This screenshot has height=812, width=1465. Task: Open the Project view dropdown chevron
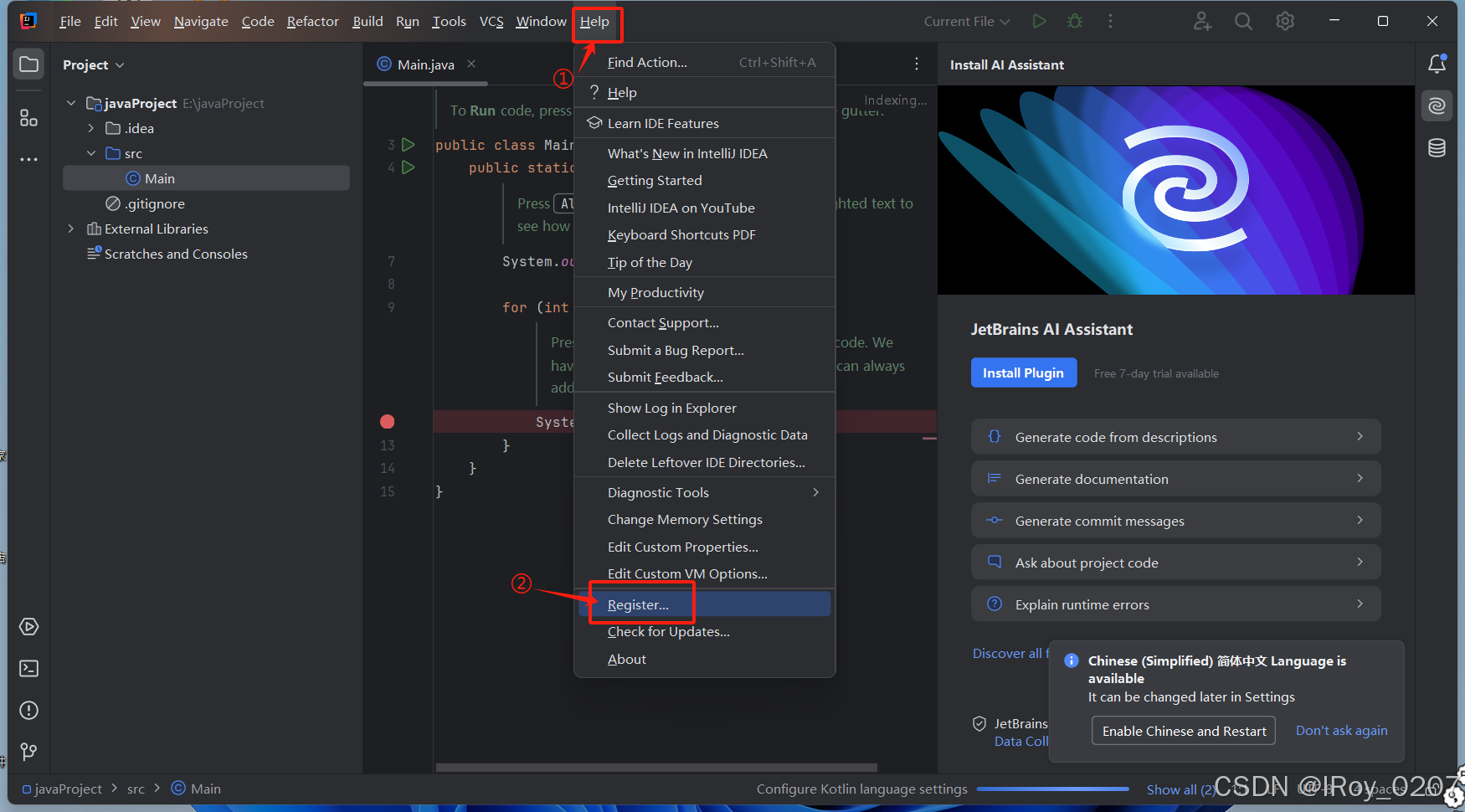[x=120, y=65]
